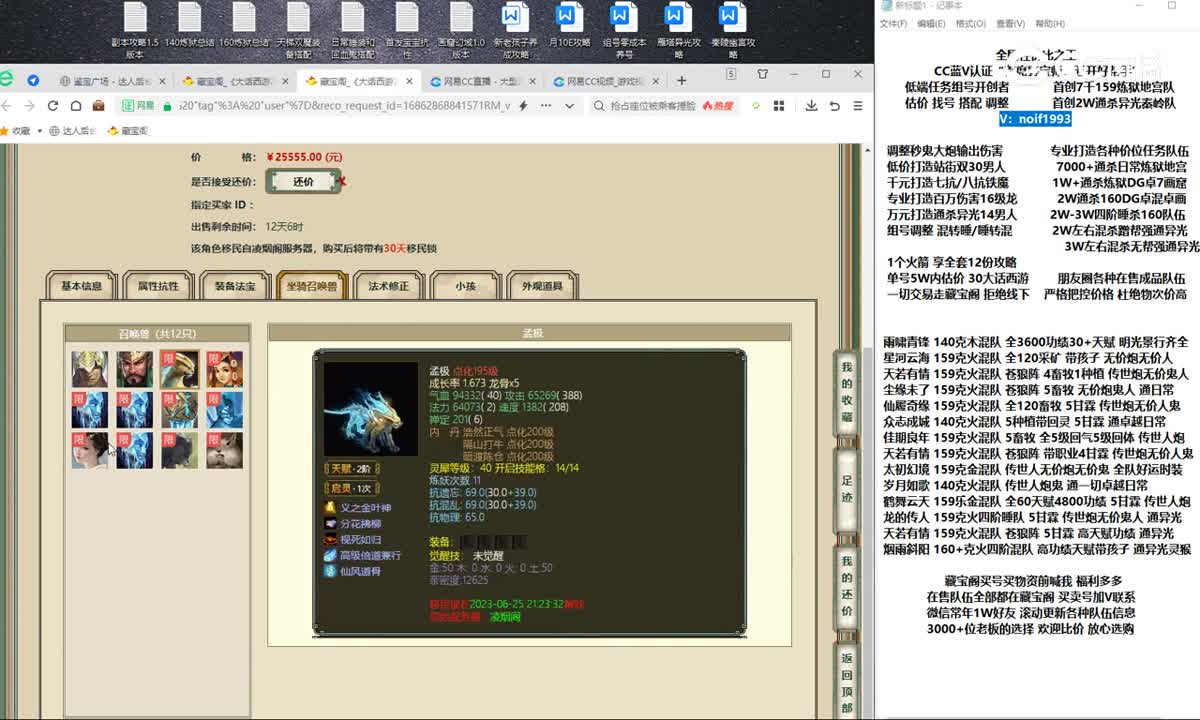1200x720 pixels.
Task: Open desktop file 首发宝宝抗性
Action: point(406,30)
